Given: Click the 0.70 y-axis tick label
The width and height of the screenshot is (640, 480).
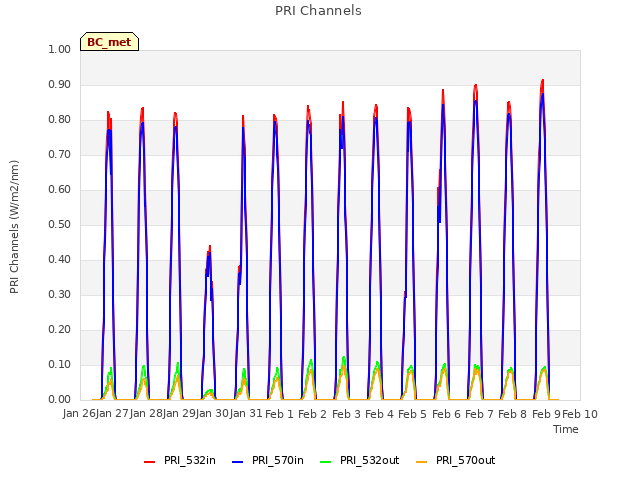Looking at the screenshot, I should [60, 154].
